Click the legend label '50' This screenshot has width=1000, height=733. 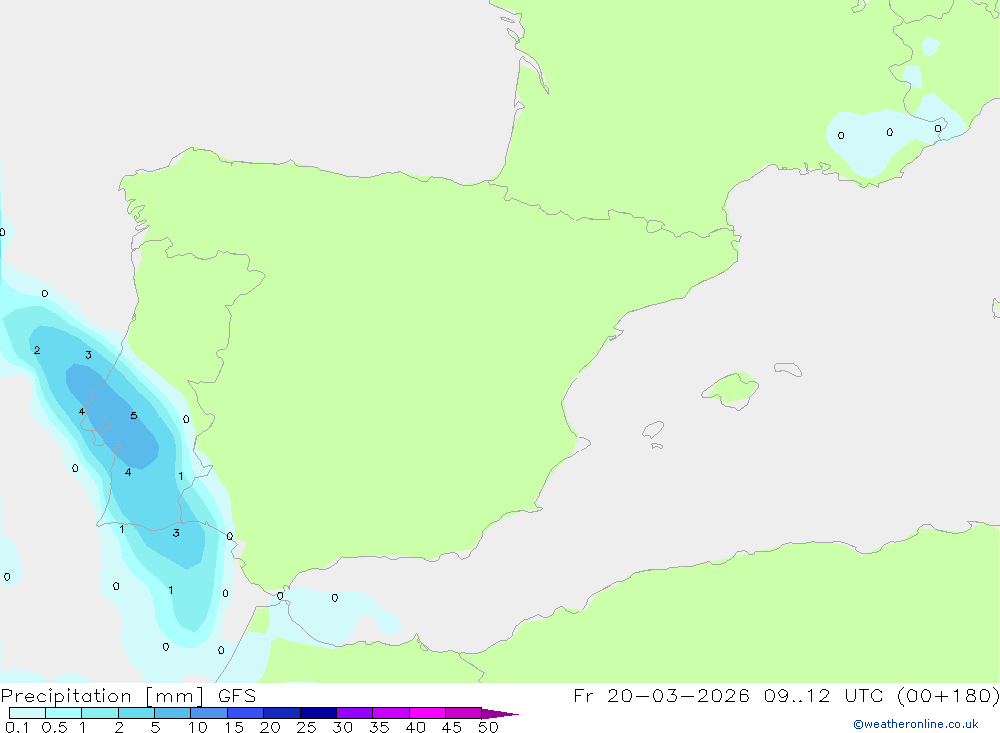click(x=489, y=727)
